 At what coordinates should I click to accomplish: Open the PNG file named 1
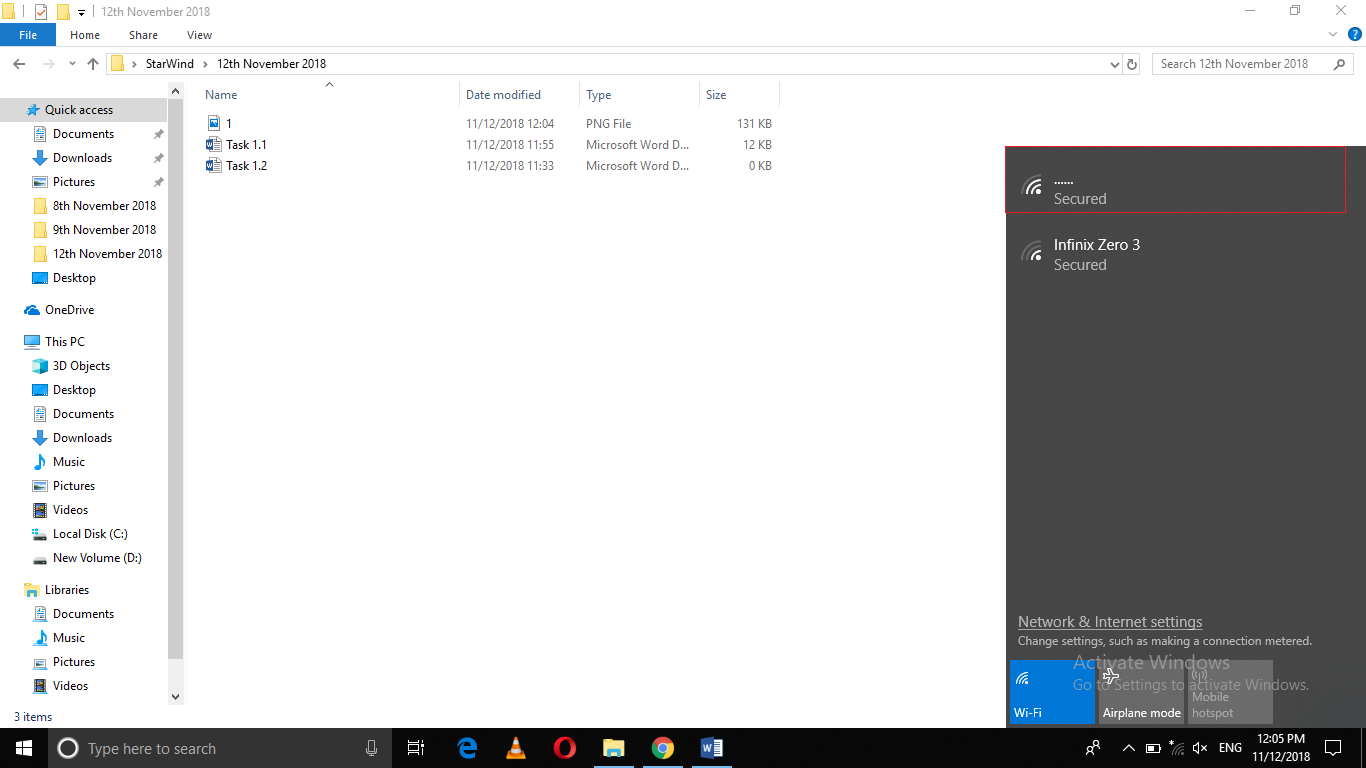point(228,123)
